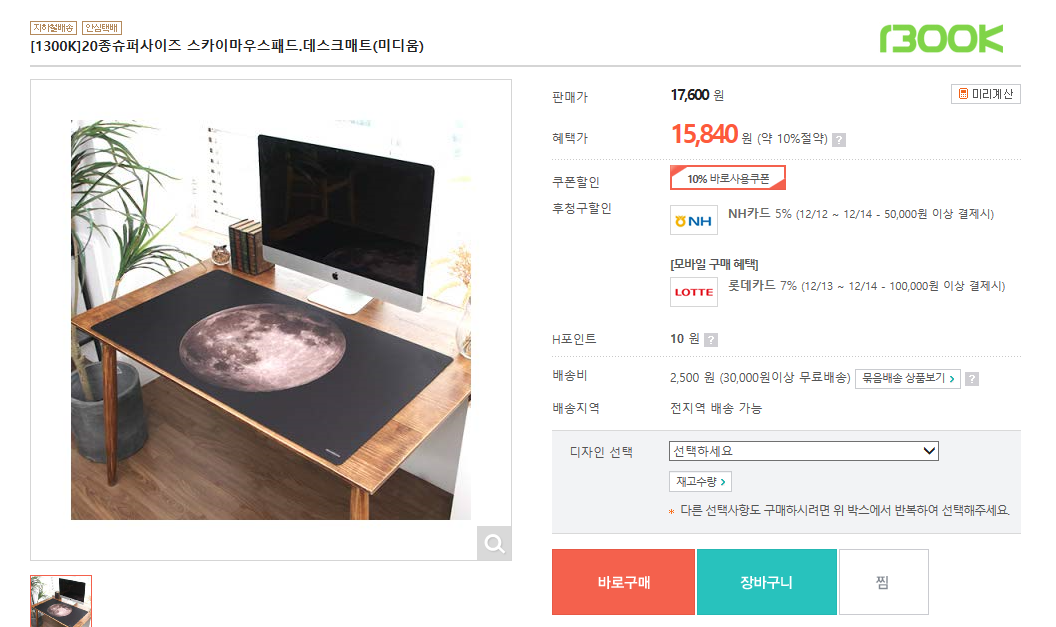
Task: Add to cart with 장바구니 button
Action: click(766, 582)
